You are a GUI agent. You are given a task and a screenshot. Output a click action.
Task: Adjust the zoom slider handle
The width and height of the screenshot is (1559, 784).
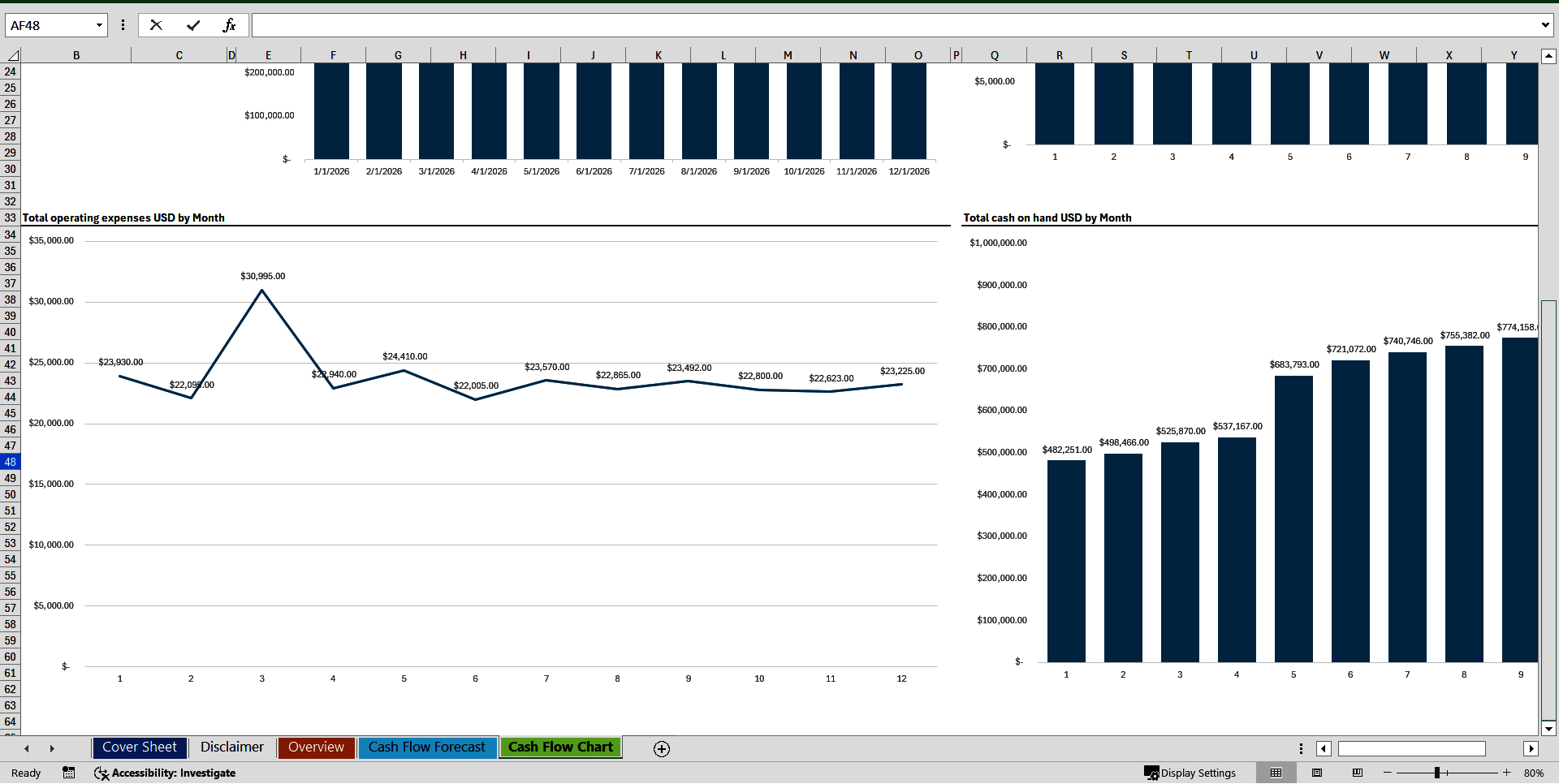click(x=1439, y=773)
